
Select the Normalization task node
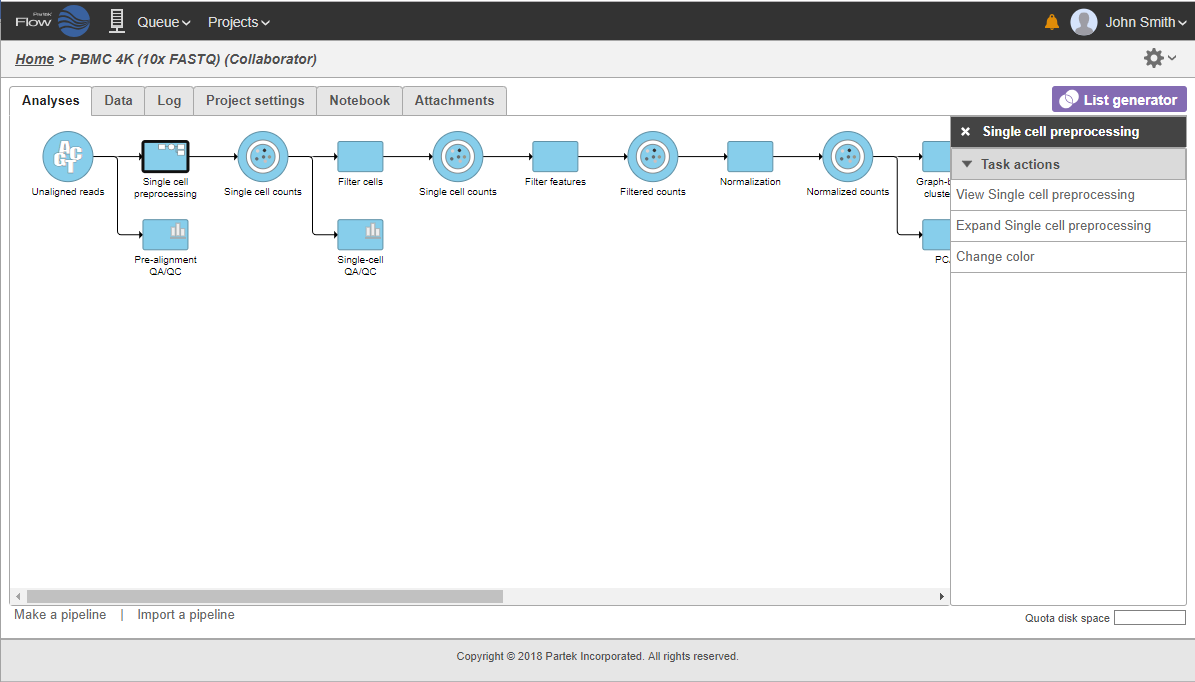coord(749,157)
